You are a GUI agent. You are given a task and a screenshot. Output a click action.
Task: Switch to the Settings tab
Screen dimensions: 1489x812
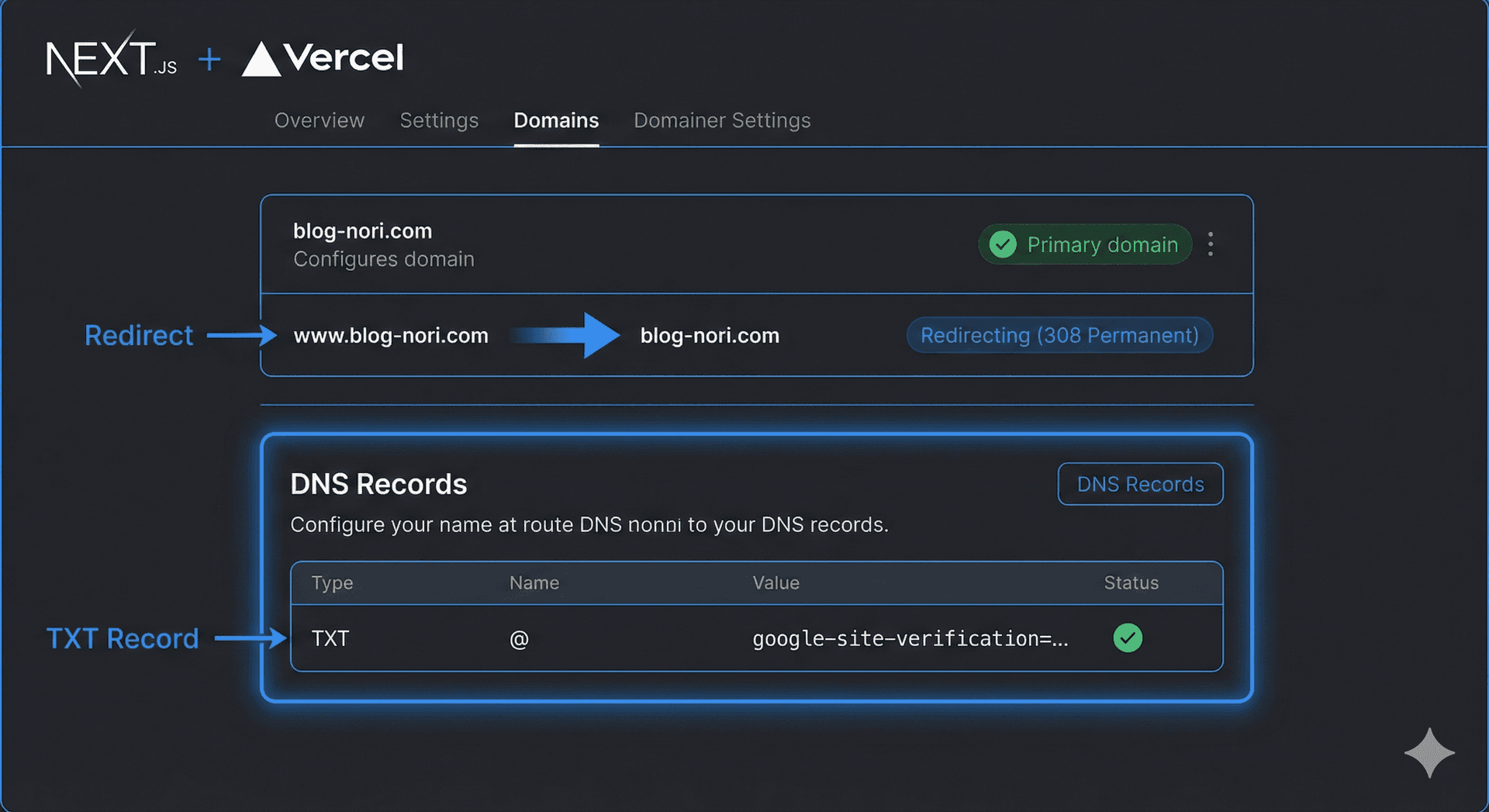439,120
